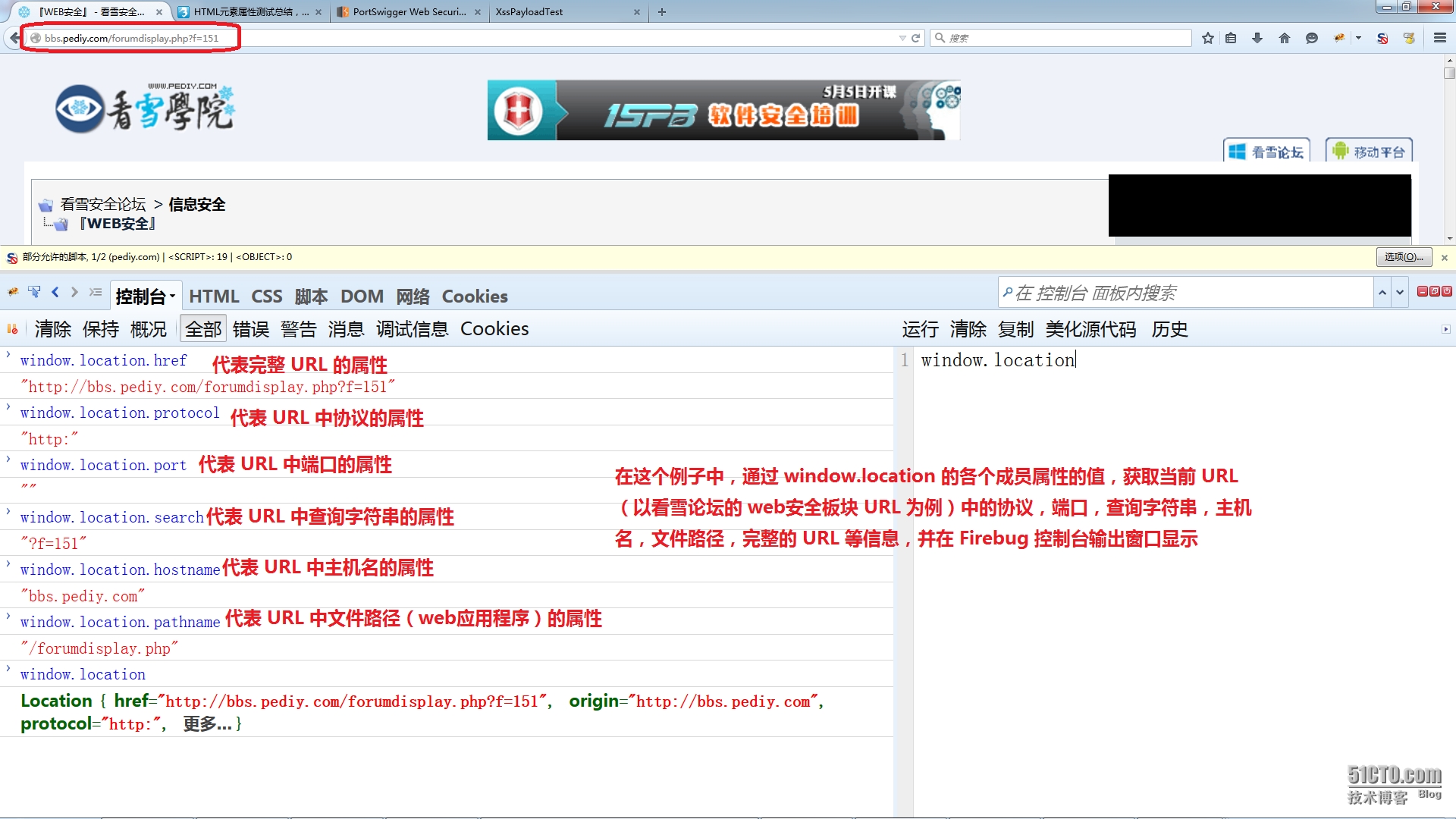Switch to the 网络 panel
1456x819 pixels.
413,297
